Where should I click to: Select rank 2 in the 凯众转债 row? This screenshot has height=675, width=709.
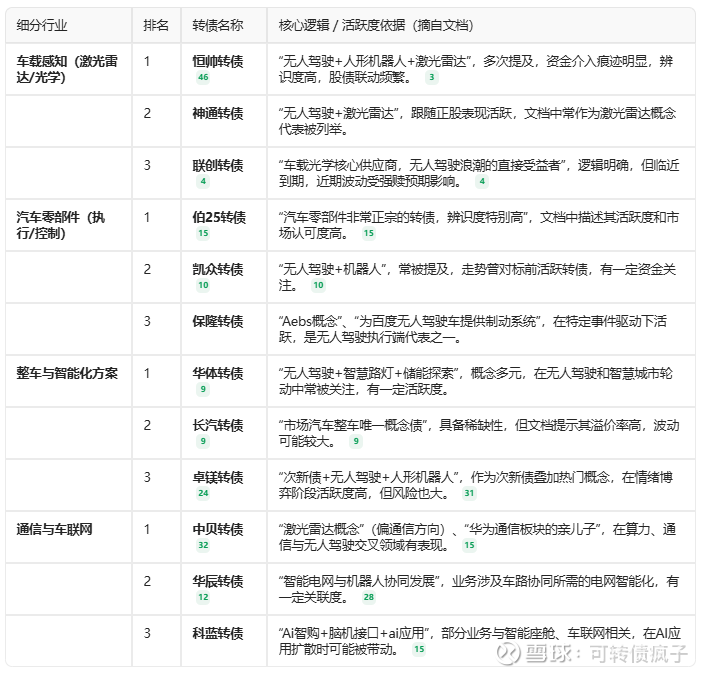pyautogui.click(x=147, y=269)
